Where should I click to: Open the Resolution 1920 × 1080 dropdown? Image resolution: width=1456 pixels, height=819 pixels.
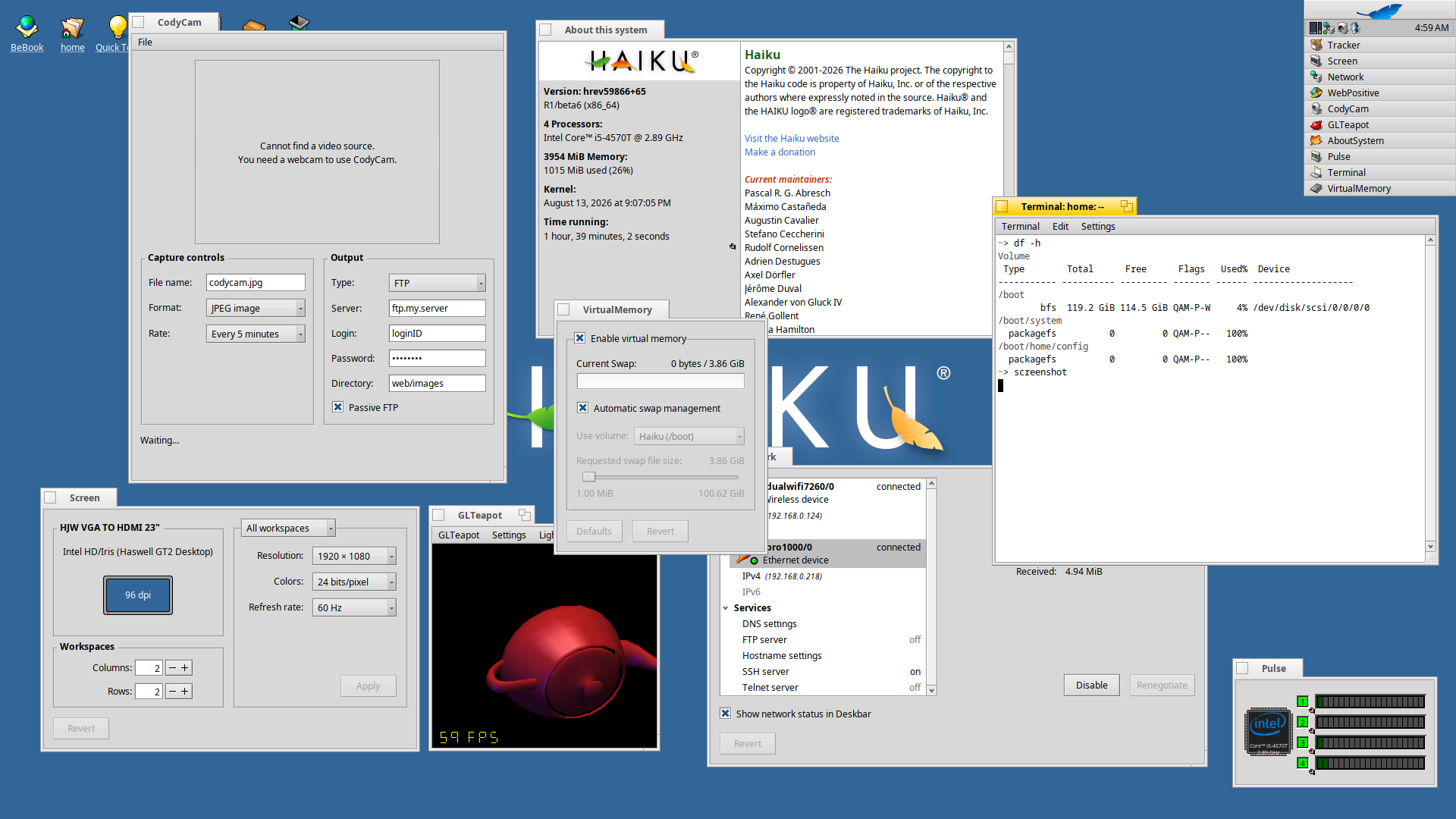(x=354, y=556)
